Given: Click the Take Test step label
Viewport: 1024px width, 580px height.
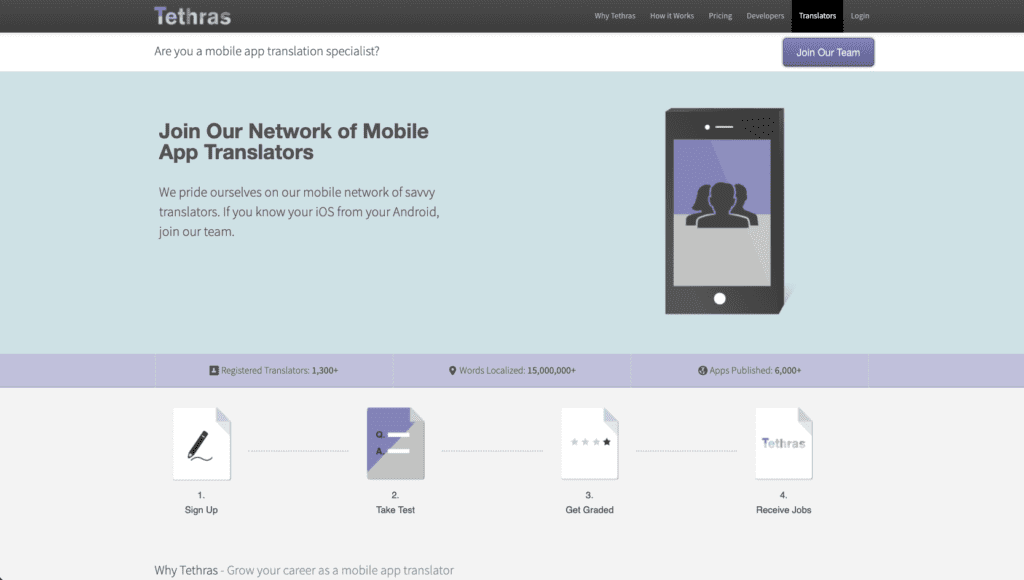Looking at the screenshot, I should pyautogui.click(x=395, y=510).
